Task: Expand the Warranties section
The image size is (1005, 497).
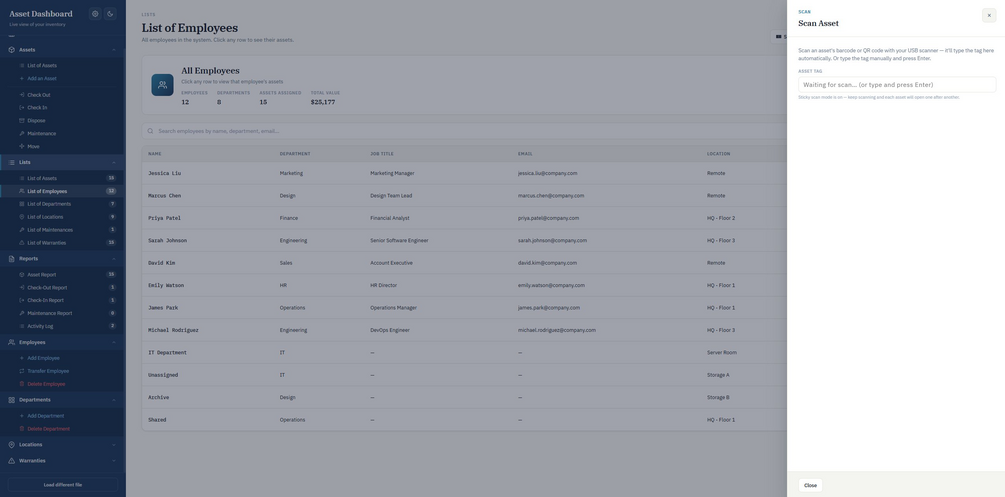Action: click(x=62, y=460)
